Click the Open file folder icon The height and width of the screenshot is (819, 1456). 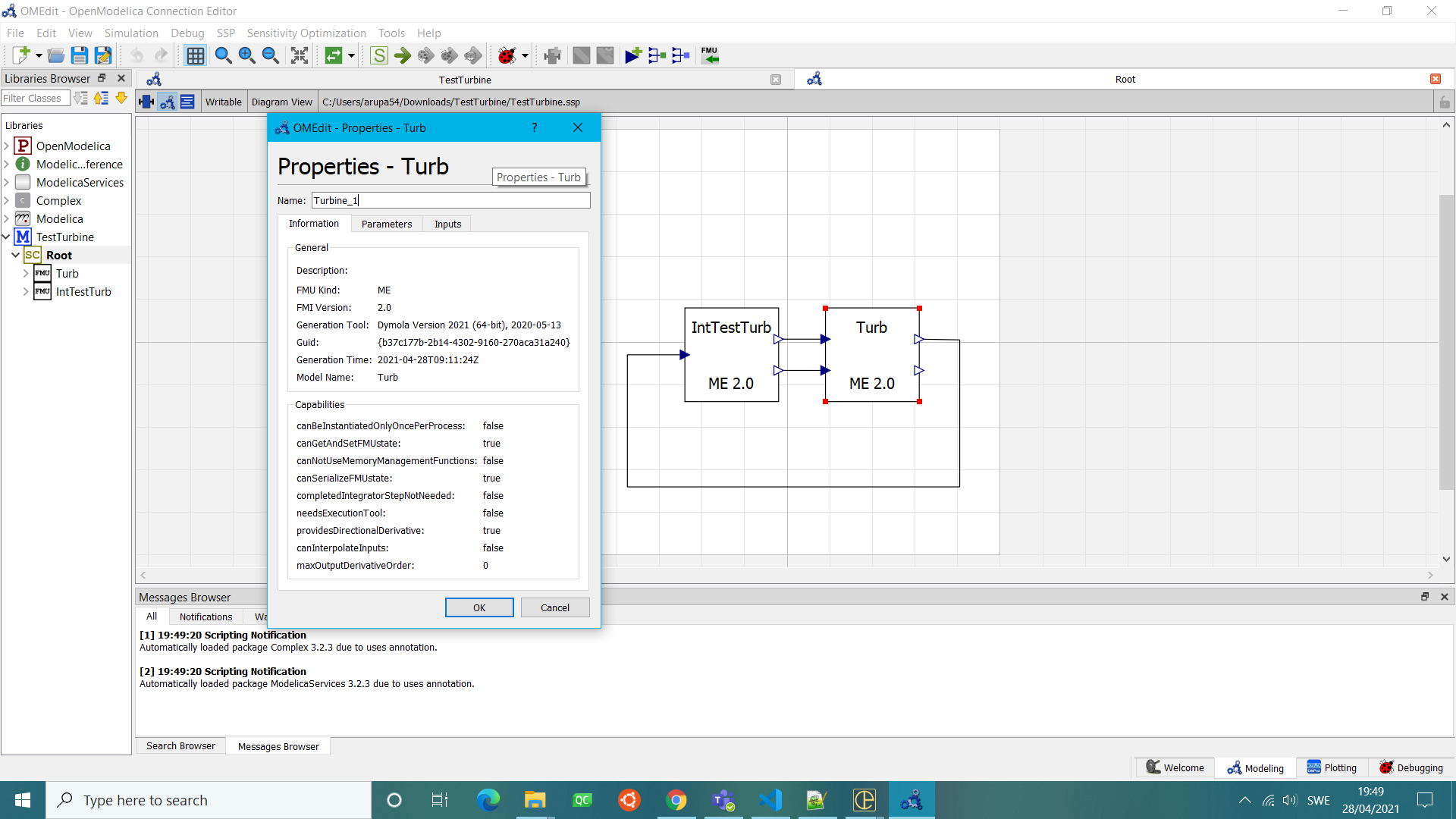(55, 55)
